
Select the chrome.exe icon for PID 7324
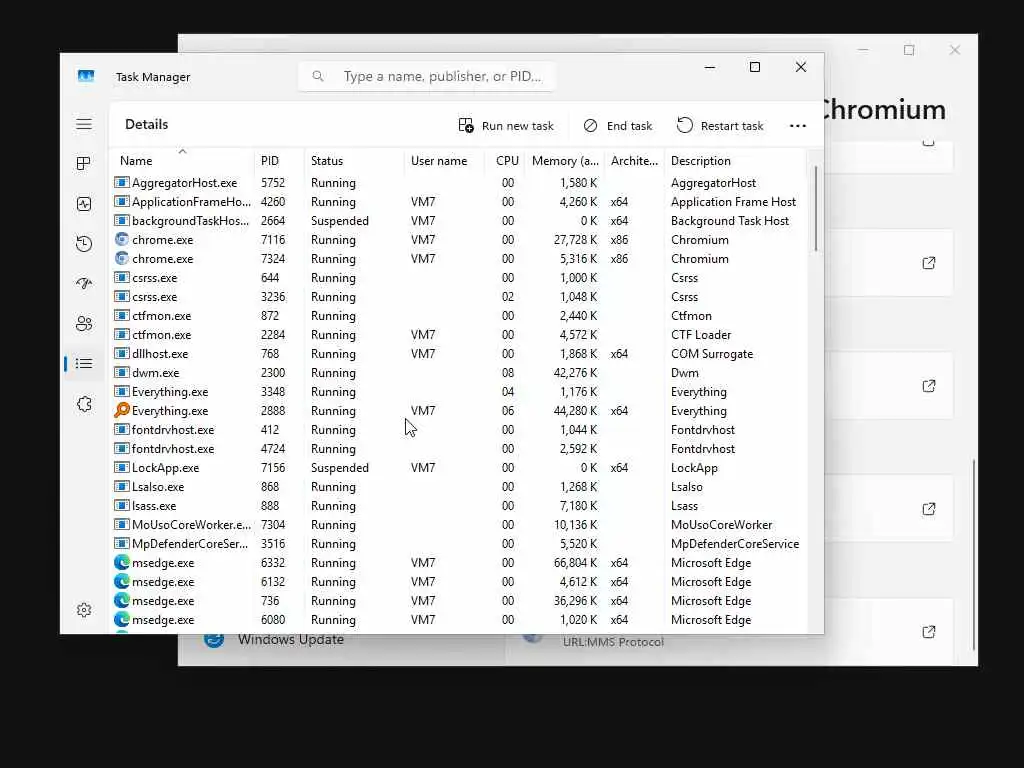tap(121, 259)
